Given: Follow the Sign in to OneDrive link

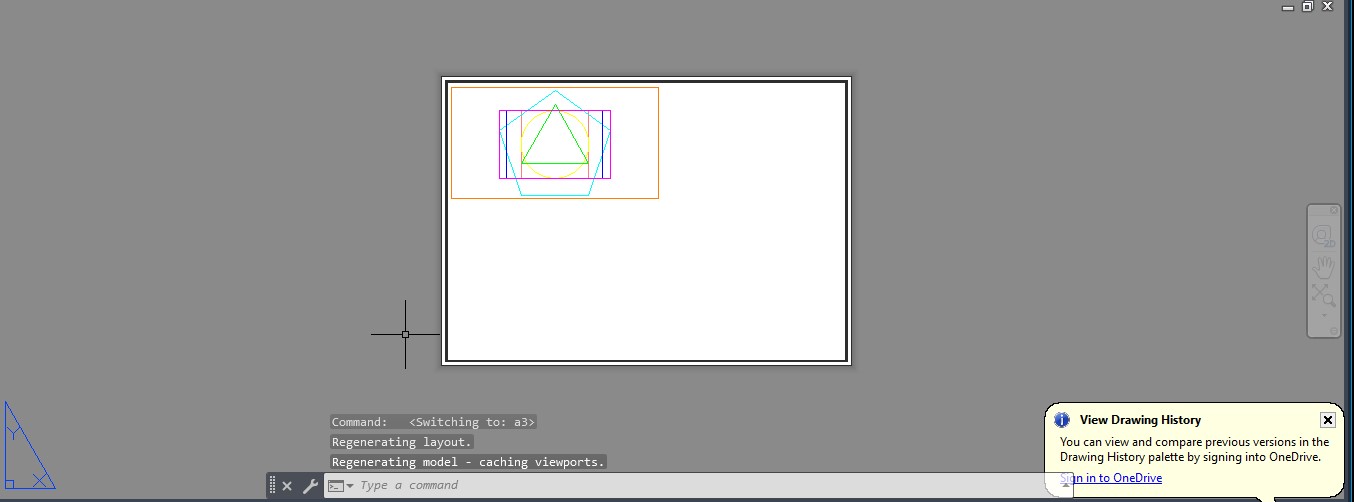Looking at the screenshot, I should coord(1111,478).
